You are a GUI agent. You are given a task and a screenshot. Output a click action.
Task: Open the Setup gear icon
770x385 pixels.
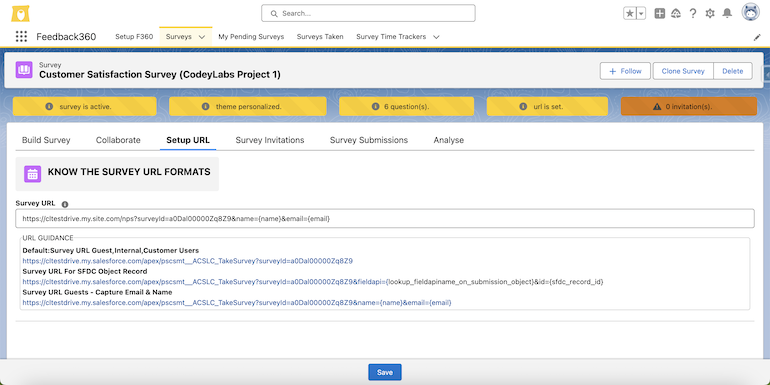[710, 13]
